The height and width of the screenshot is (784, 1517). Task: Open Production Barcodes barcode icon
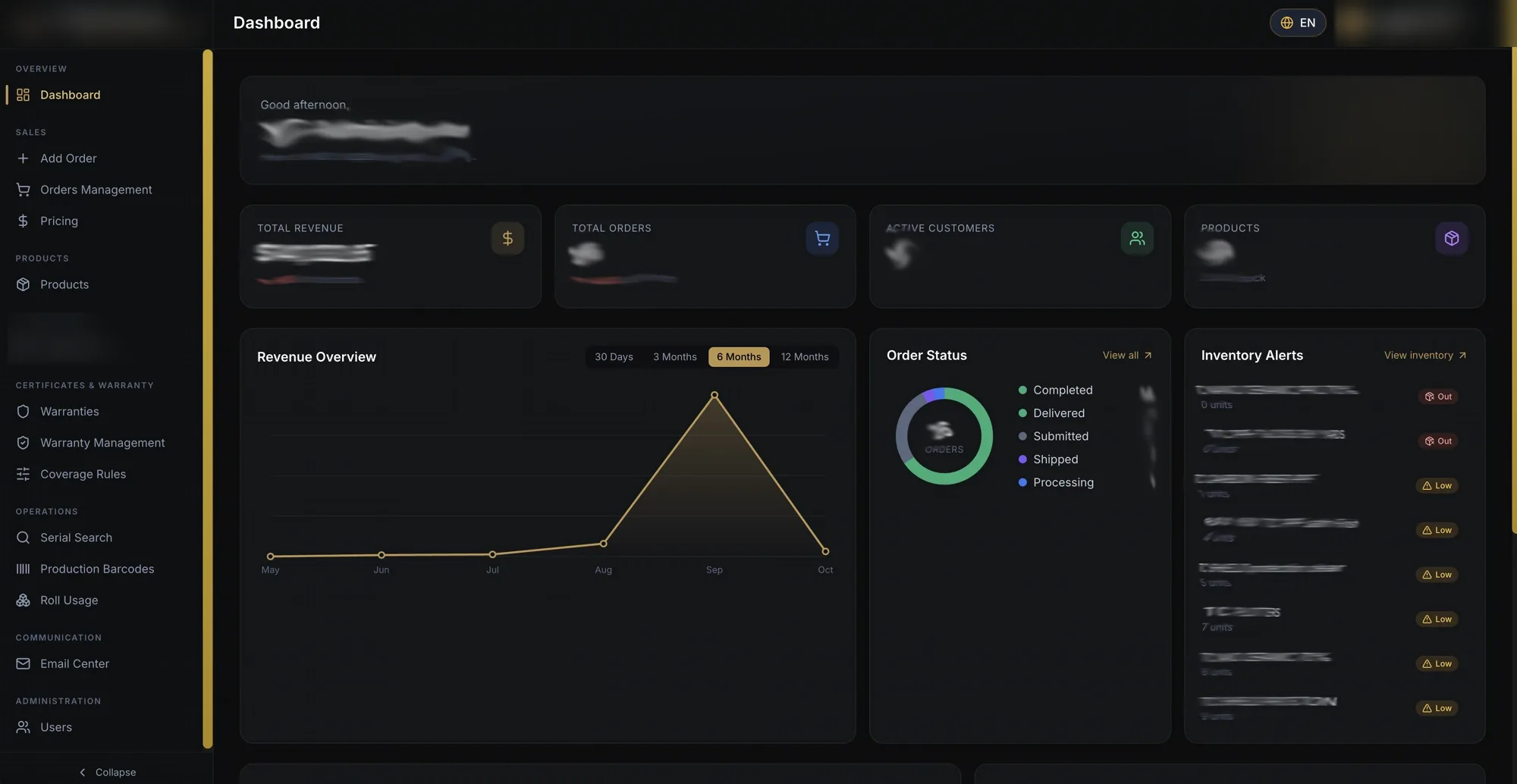pyautogui.click(x=23, y=569)
